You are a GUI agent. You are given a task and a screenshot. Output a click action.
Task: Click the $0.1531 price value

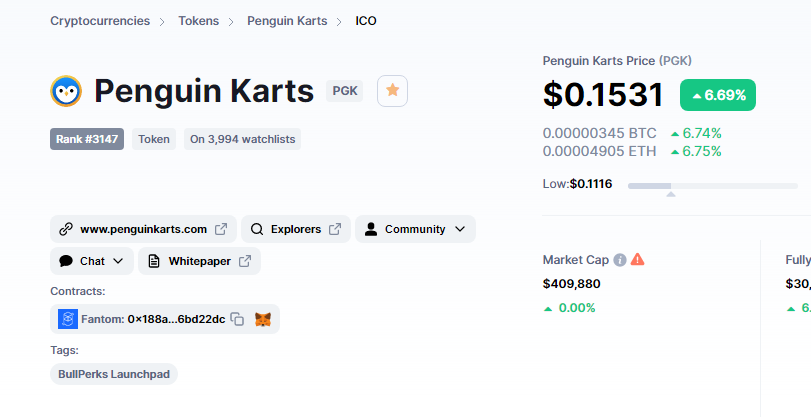coord(603,95)
